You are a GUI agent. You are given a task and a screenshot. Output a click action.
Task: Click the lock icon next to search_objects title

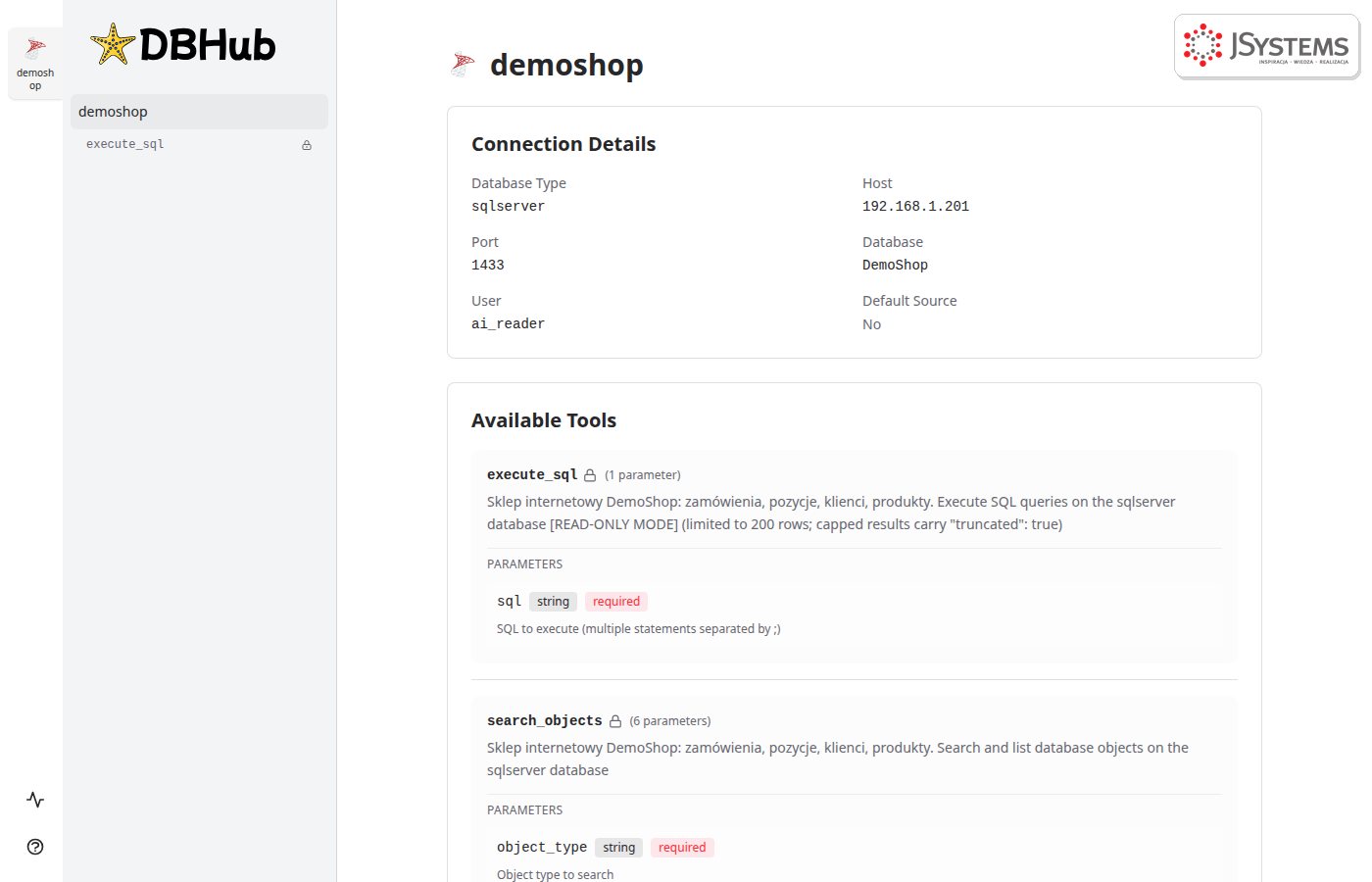(x=615, y=721)
